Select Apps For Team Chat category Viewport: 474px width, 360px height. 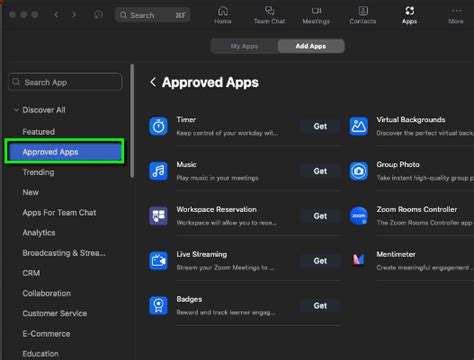(x=59, y=213)
